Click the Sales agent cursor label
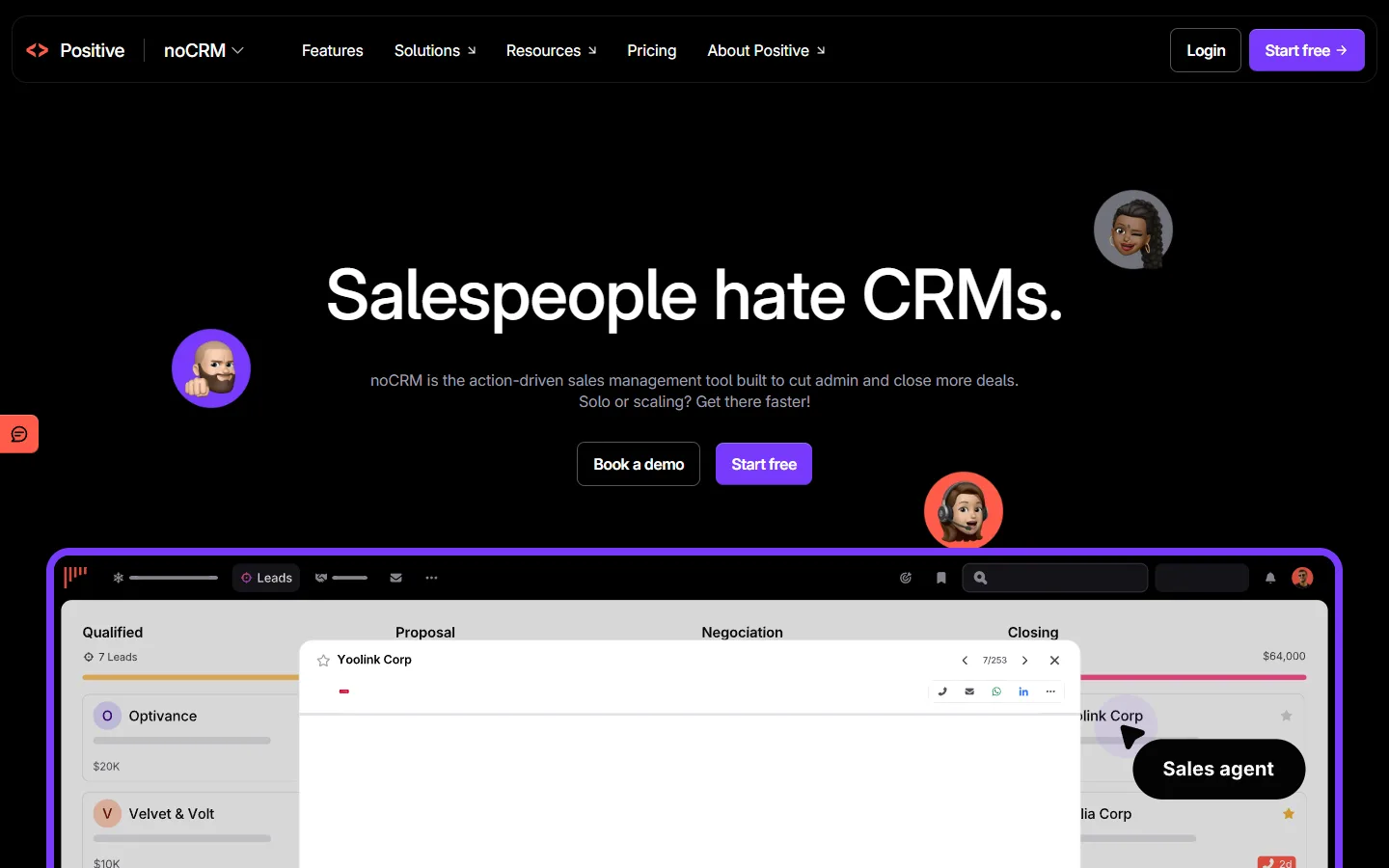 point(1218,769)
